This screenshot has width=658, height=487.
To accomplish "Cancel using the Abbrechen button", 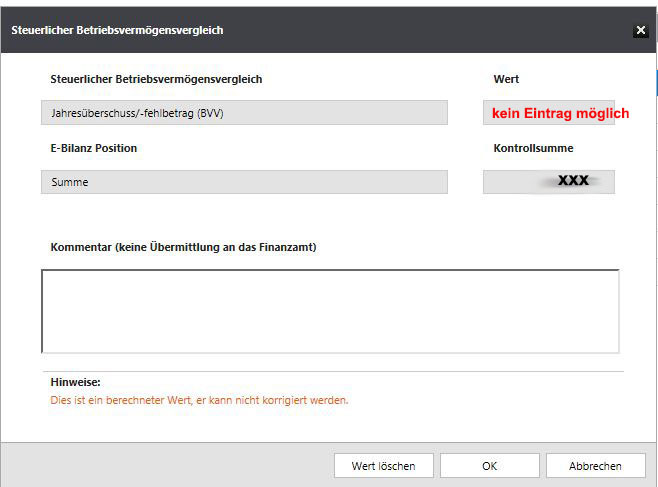I will pos(595,466).
